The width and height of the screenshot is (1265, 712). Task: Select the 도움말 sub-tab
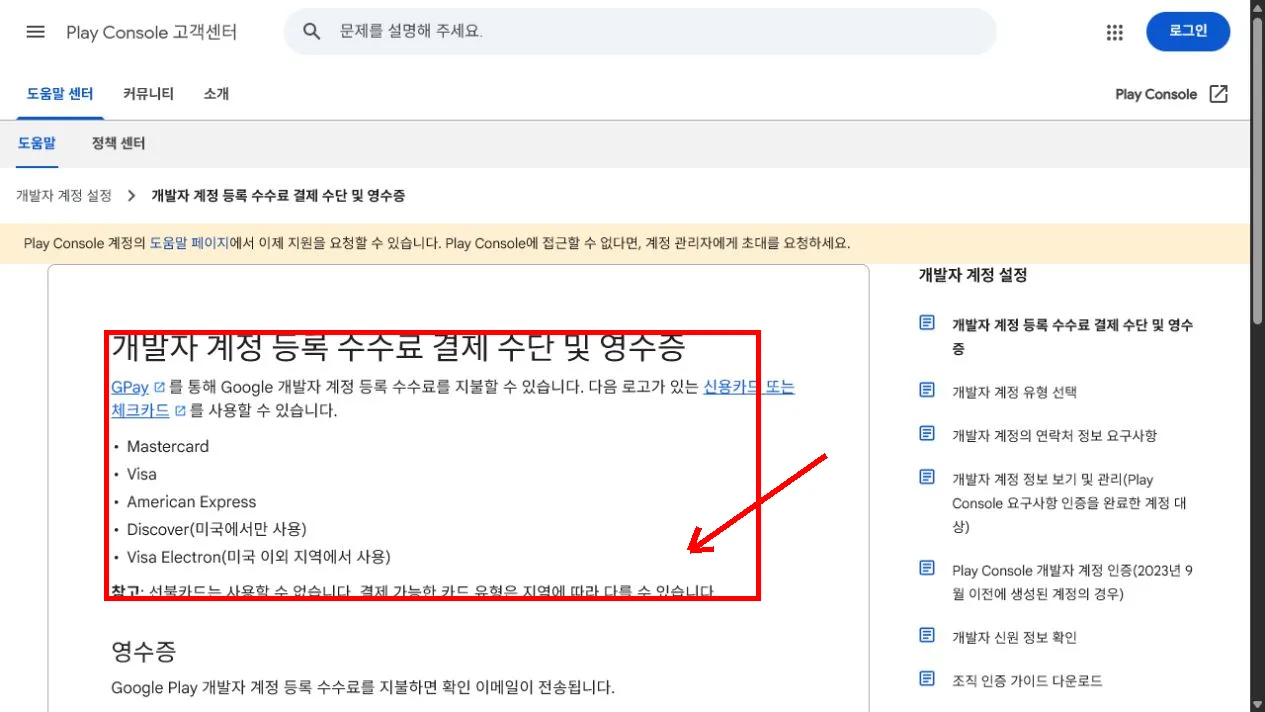click(37, 144)
